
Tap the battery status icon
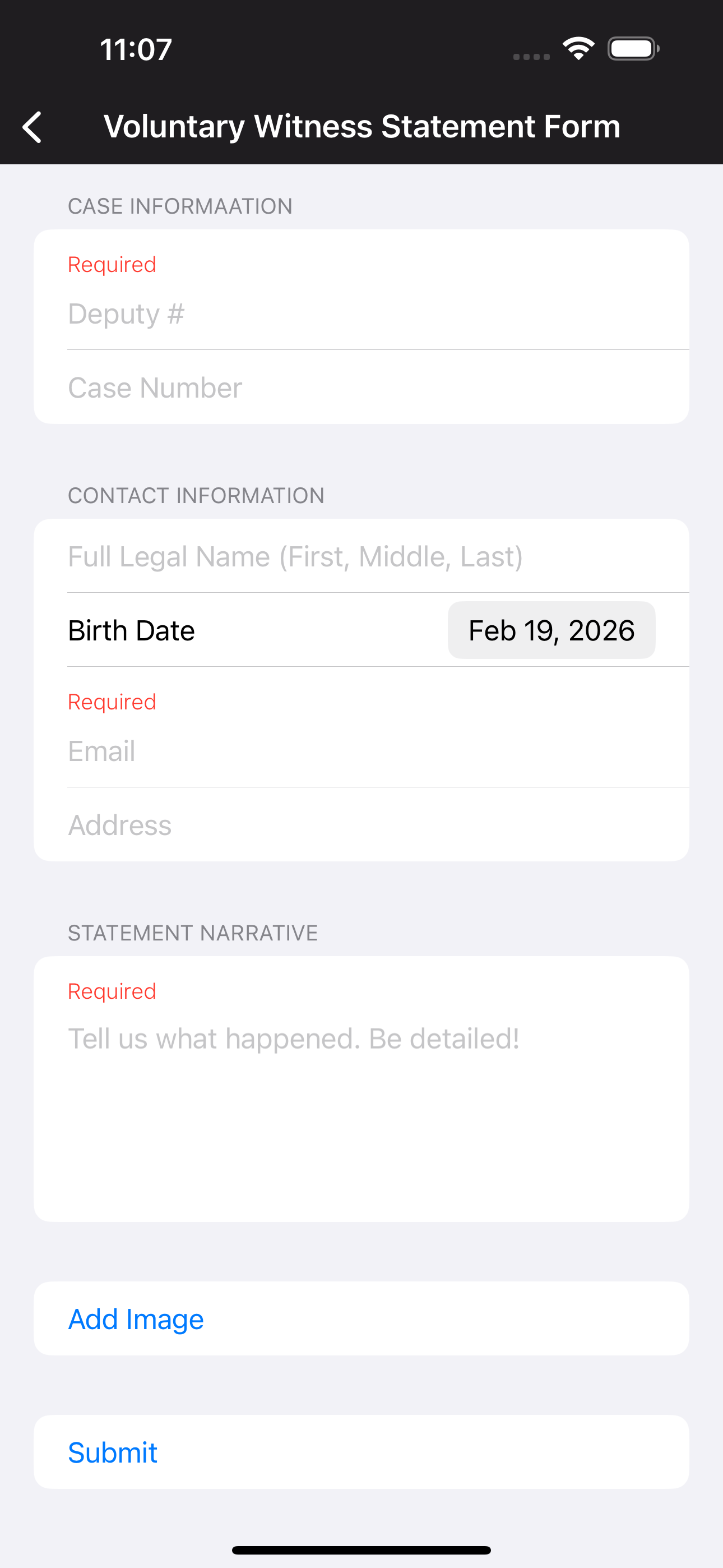[x=633, y=49]
